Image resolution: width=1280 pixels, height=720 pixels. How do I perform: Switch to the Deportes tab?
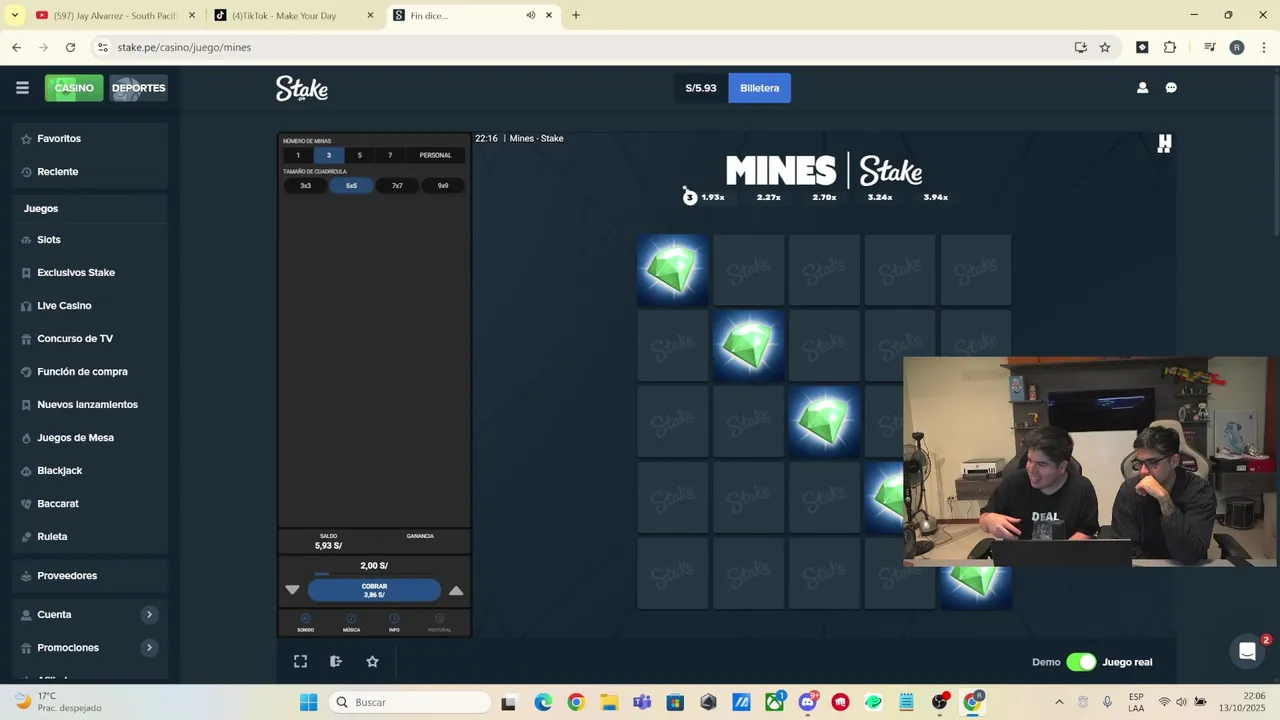[138, 88]
